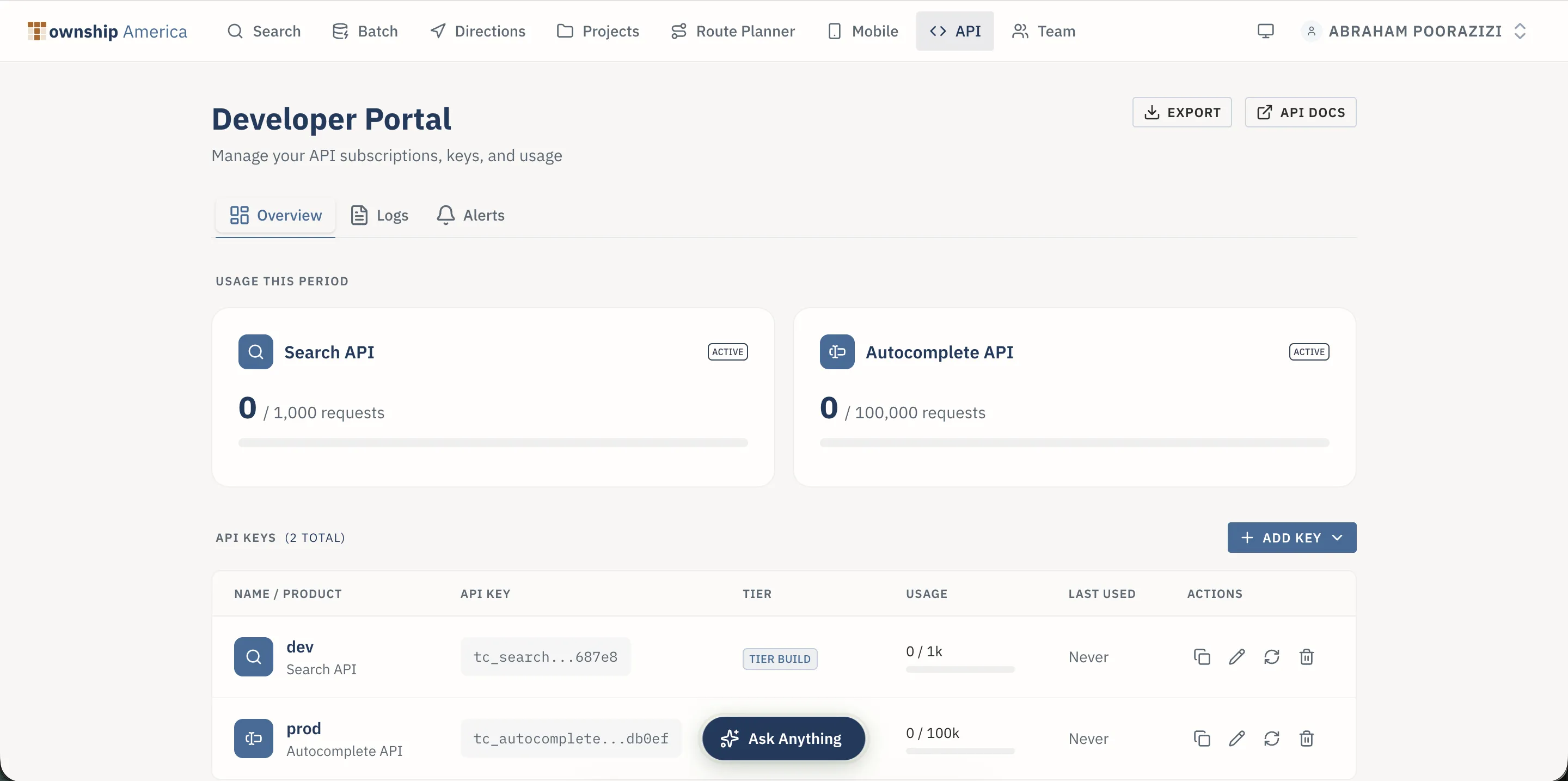Open the Search section in navigation
Image resolution: width=1568 pixels, height=781 pixels.
coord(264,31)
